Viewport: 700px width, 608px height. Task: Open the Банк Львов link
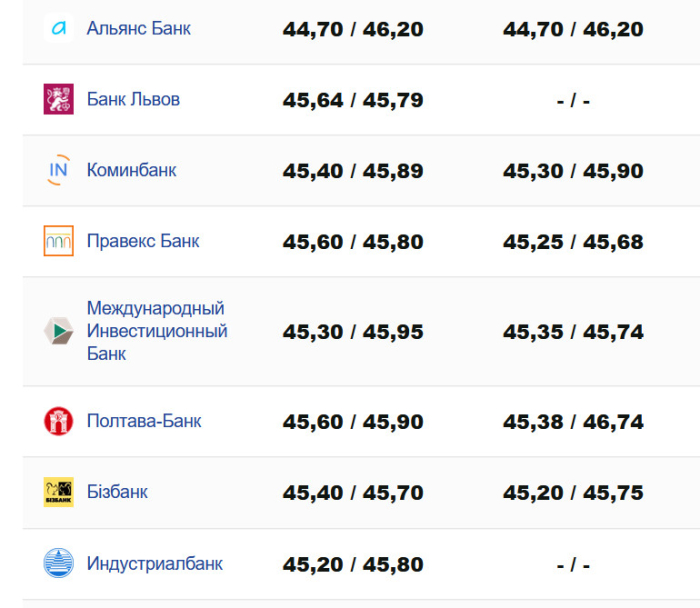pos(133,100)
